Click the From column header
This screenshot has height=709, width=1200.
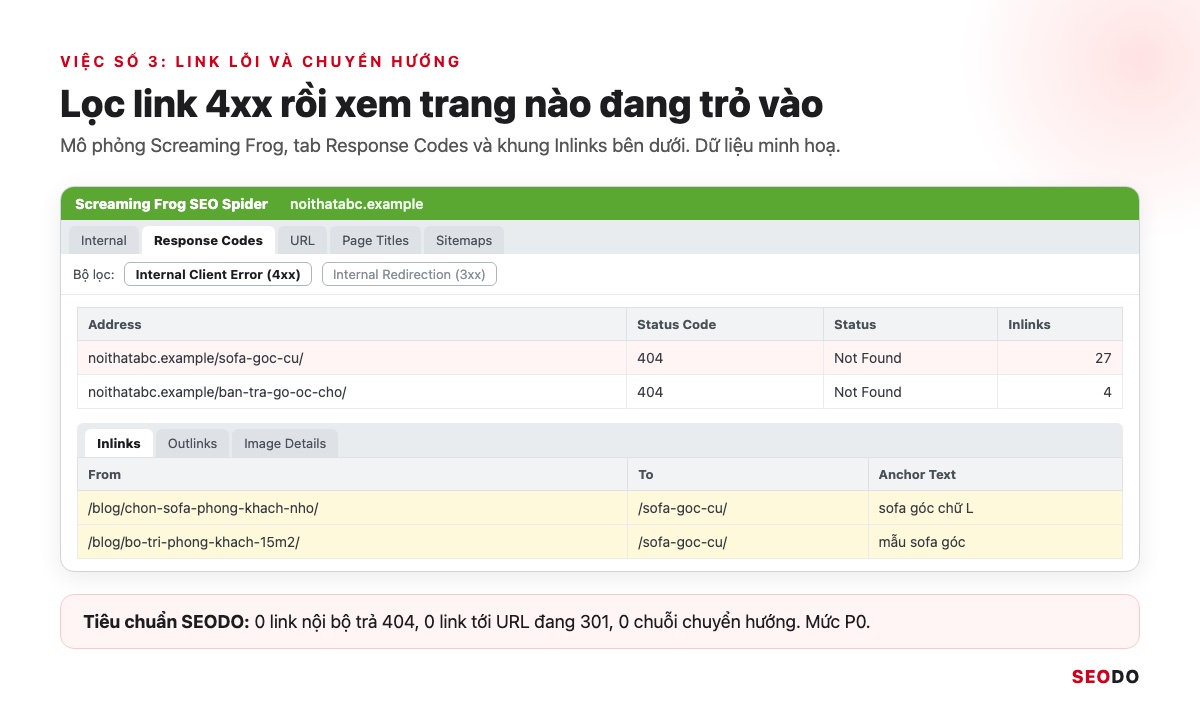pos(352,474)
